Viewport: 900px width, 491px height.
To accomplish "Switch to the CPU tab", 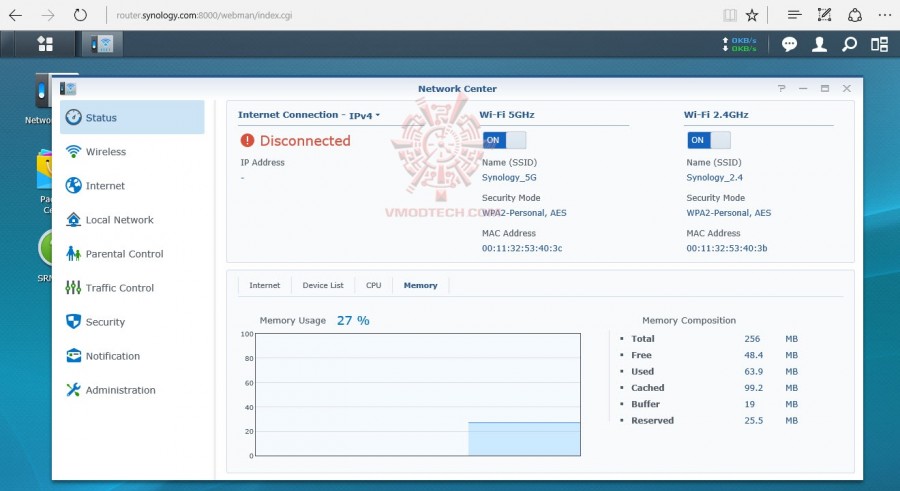I will [x=374, y=285].
